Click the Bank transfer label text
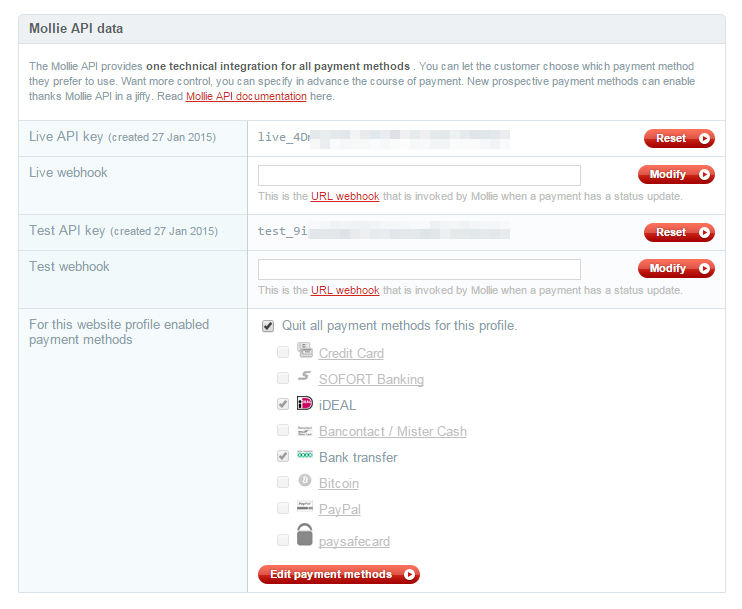Viewport: 742px width, 609px height. pyautogui.click(x=358, y=458)
